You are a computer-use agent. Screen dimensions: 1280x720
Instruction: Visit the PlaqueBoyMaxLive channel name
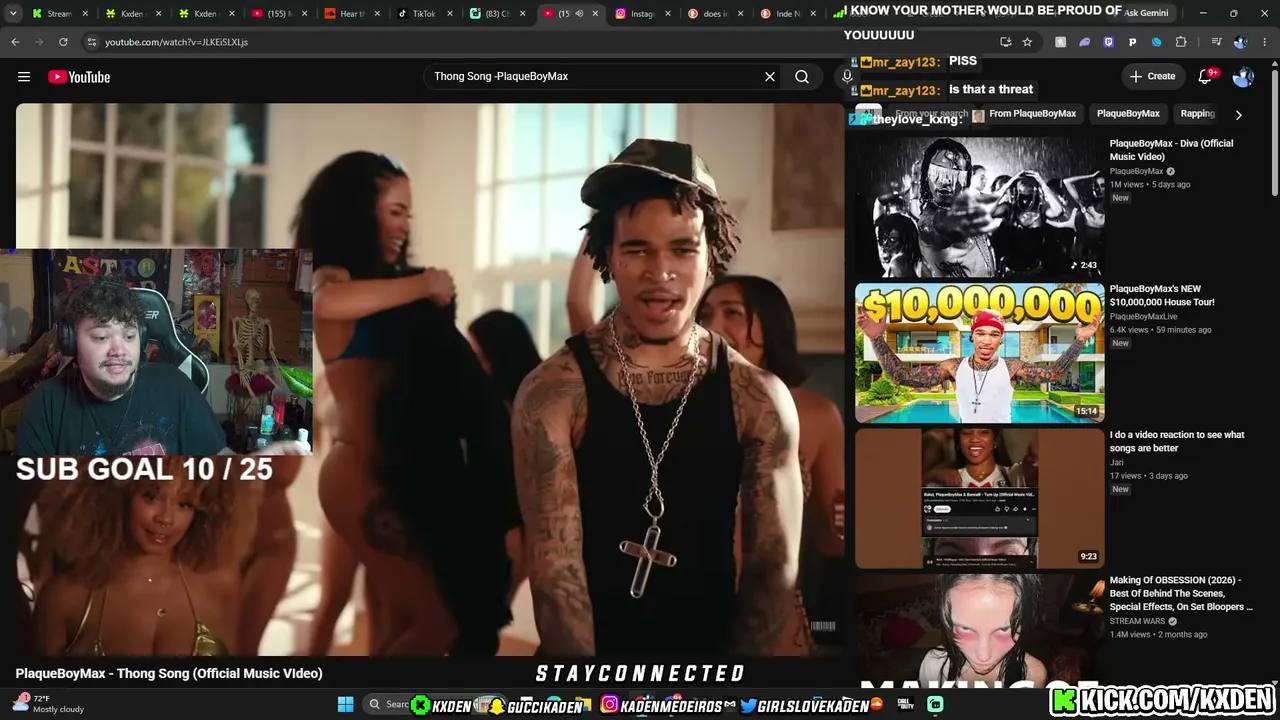[1143, 317]
